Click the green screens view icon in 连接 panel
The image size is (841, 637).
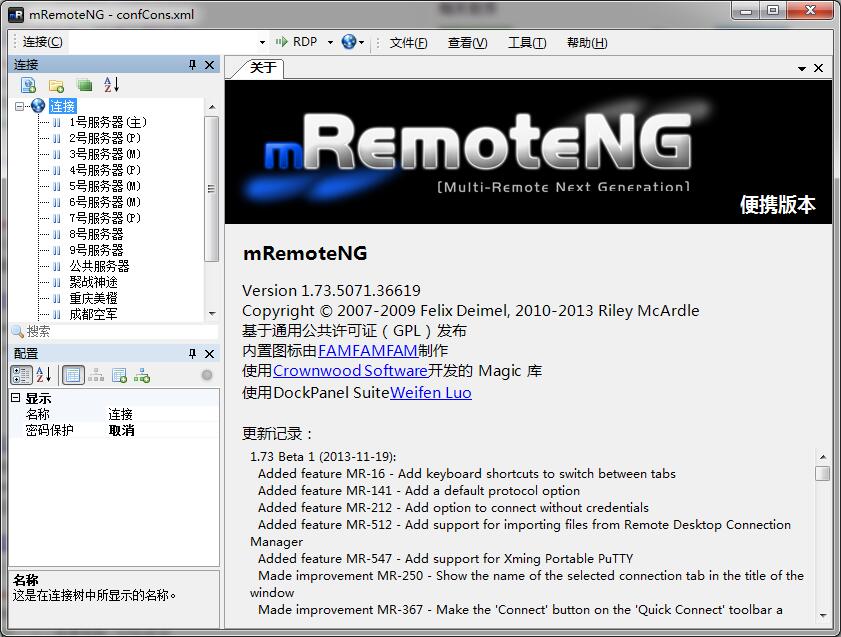tap(85, 85)
